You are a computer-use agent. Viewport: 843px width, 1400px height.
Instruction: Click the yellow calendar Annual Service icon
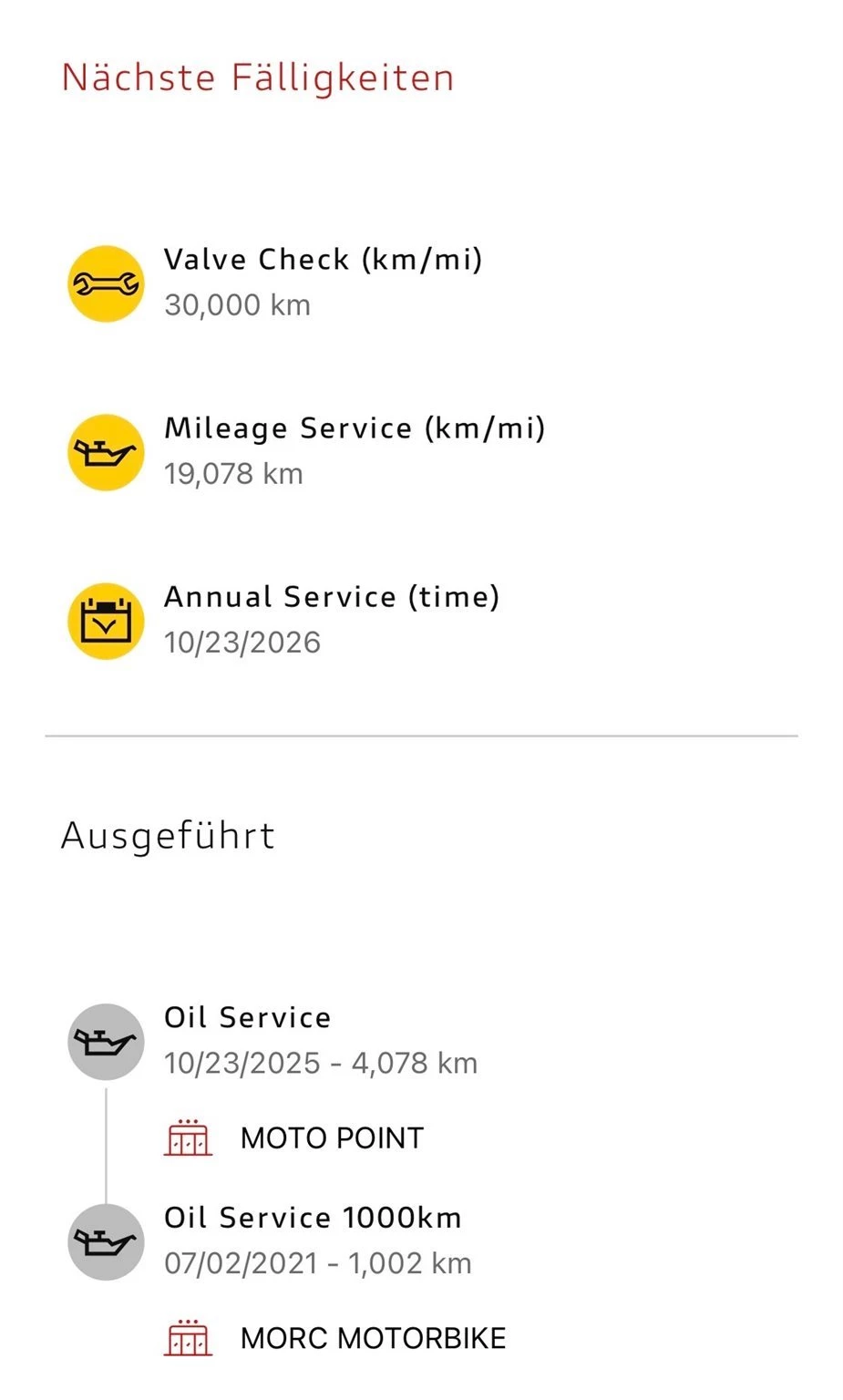[x=106, y=621]
